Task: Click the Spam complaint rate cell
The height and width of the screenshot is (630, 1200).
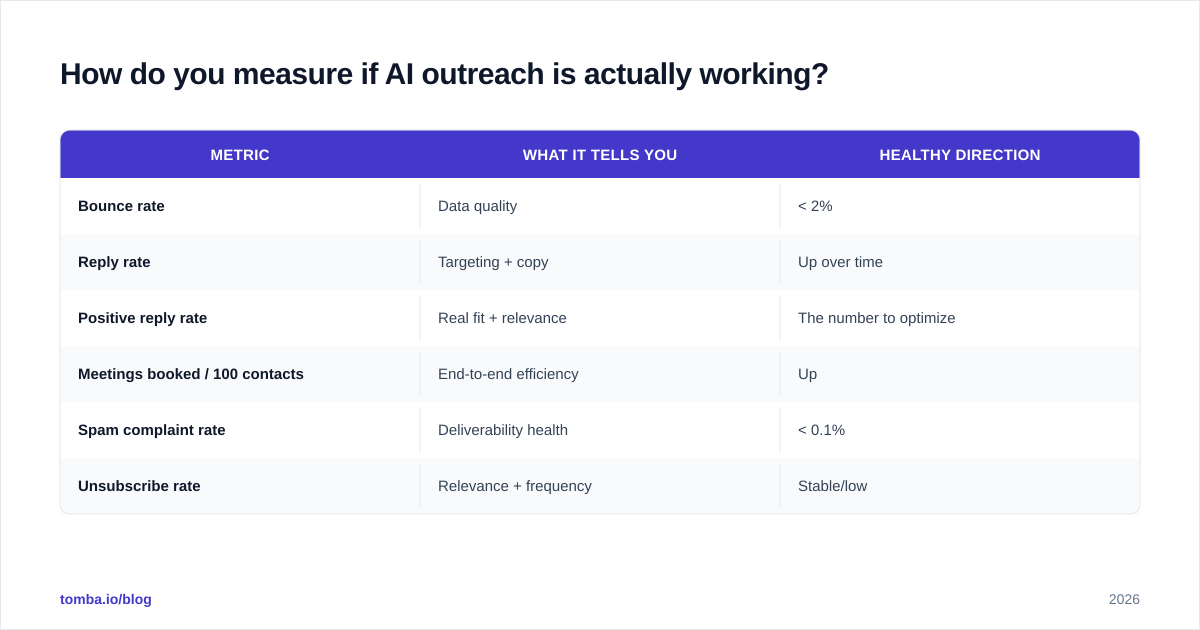Action: pyautogui.click(x=240, y=430)
